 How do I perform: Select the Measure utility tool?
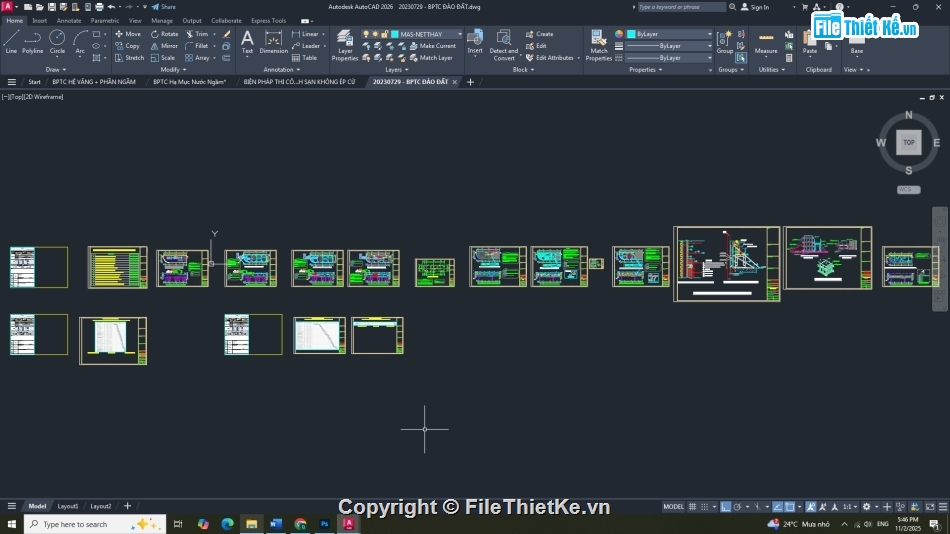766,42
